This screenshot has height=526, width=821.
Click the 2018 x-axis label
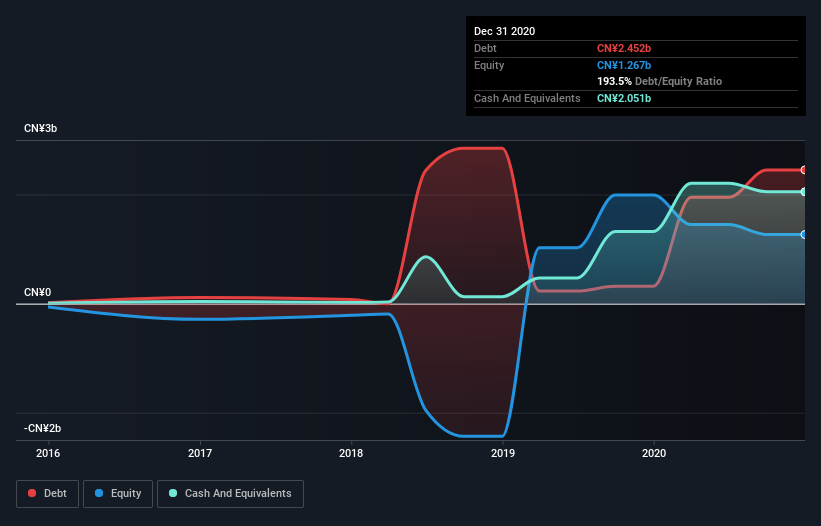click(351, 453)
